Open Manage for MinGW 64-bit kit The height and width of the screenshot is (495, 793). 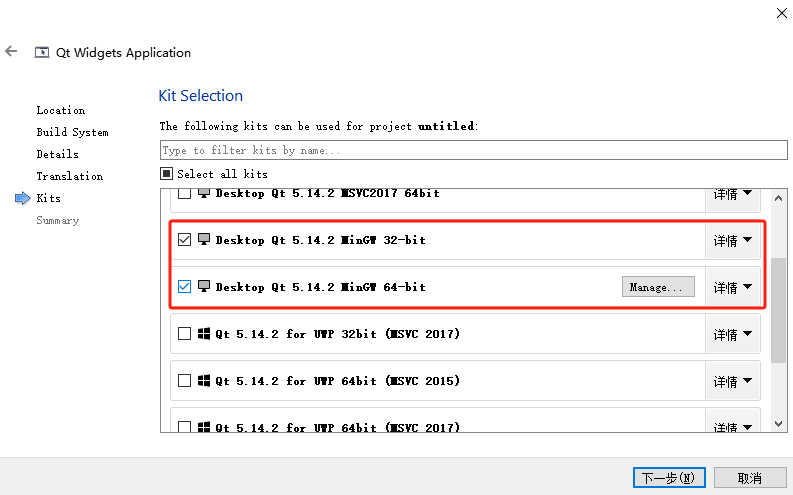click(658, 287)
